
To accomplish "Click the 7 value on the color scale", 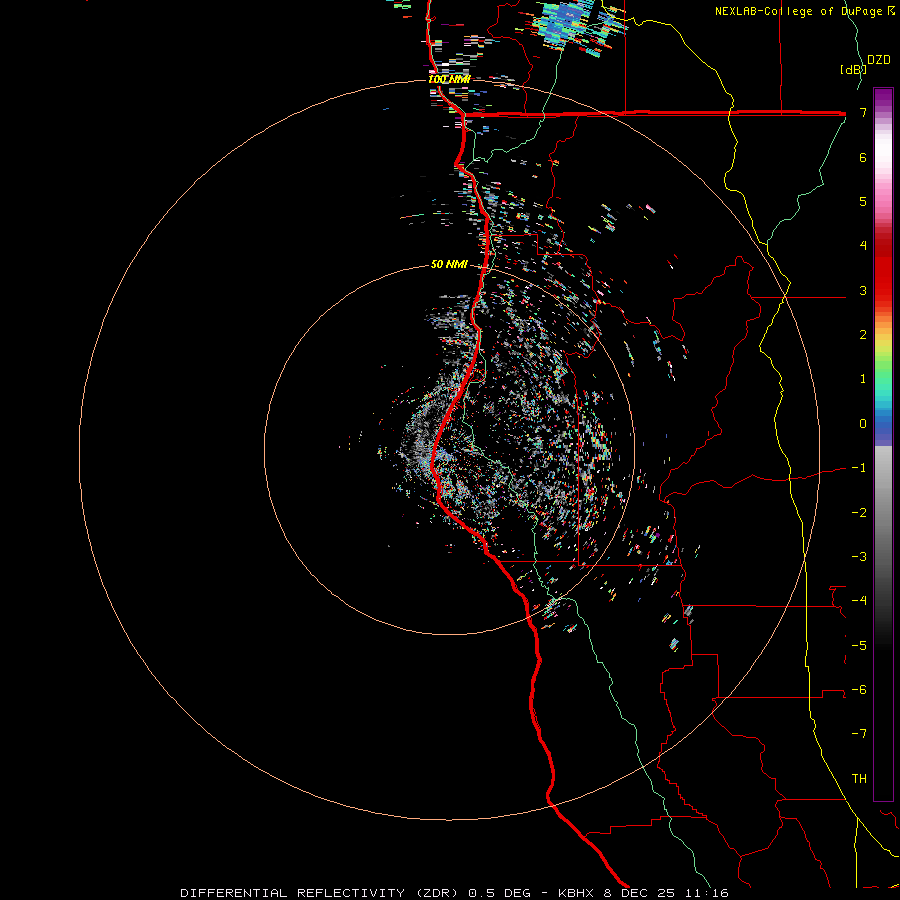I will (863, 112).
